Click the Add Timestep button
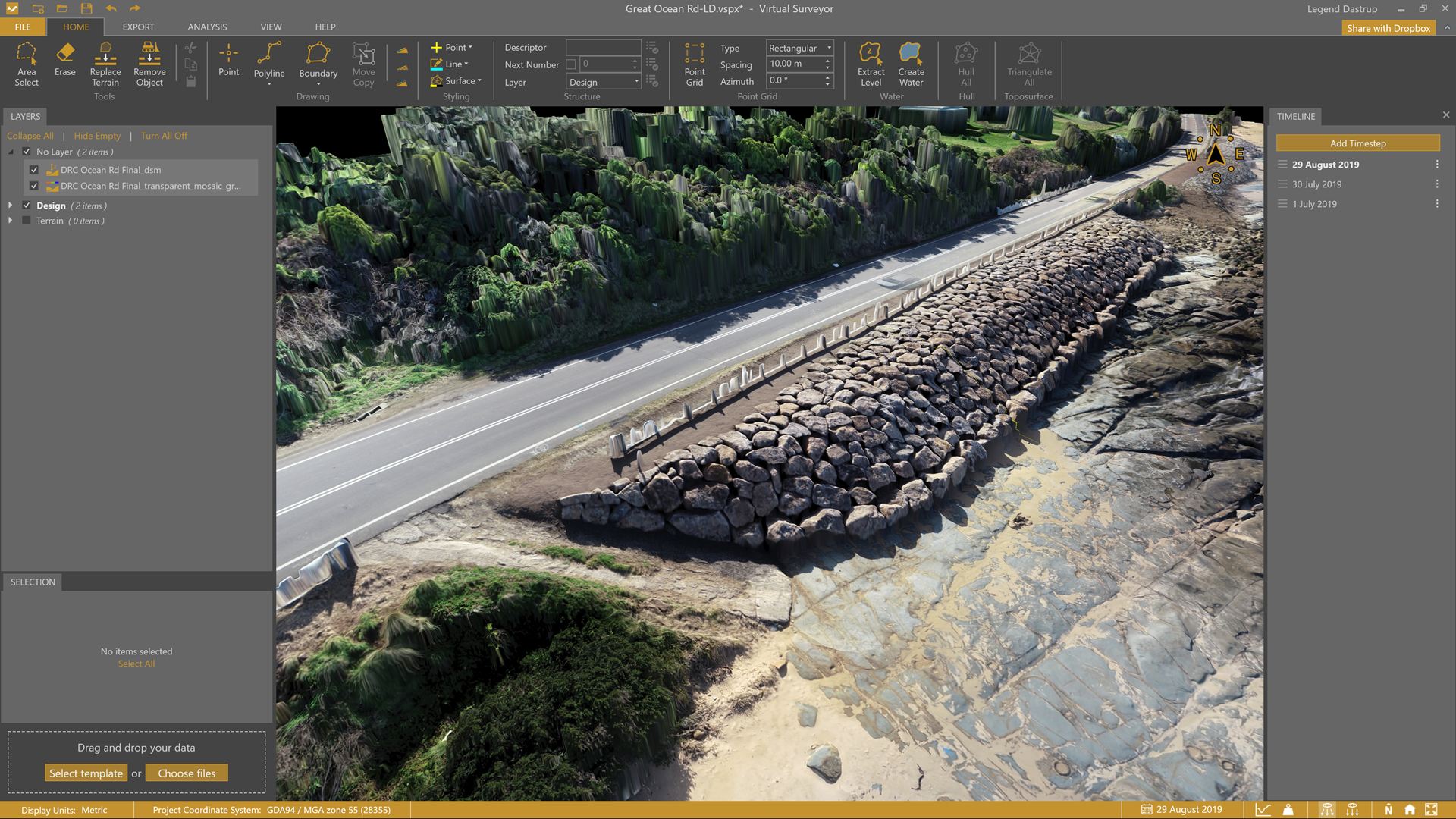This screenshot has height=819, width=1456. tap(1357, 143)
